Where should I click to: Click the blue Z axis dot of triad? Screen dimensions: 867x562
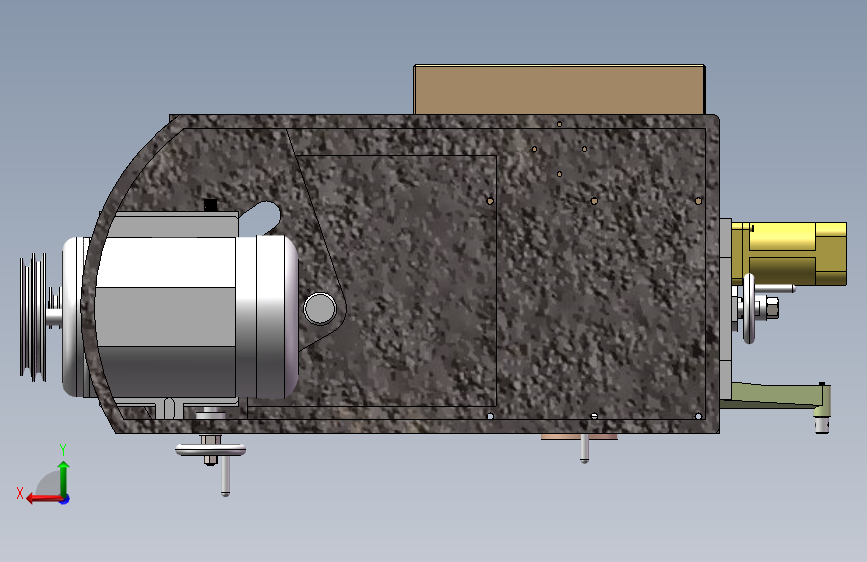click(65, 499)
